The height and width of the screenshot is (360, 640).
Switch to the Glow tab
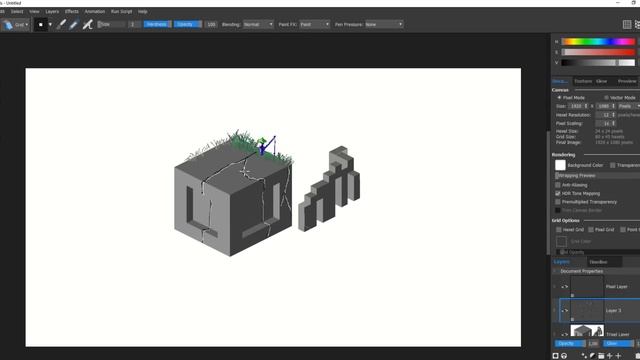(x=601, y=81)
